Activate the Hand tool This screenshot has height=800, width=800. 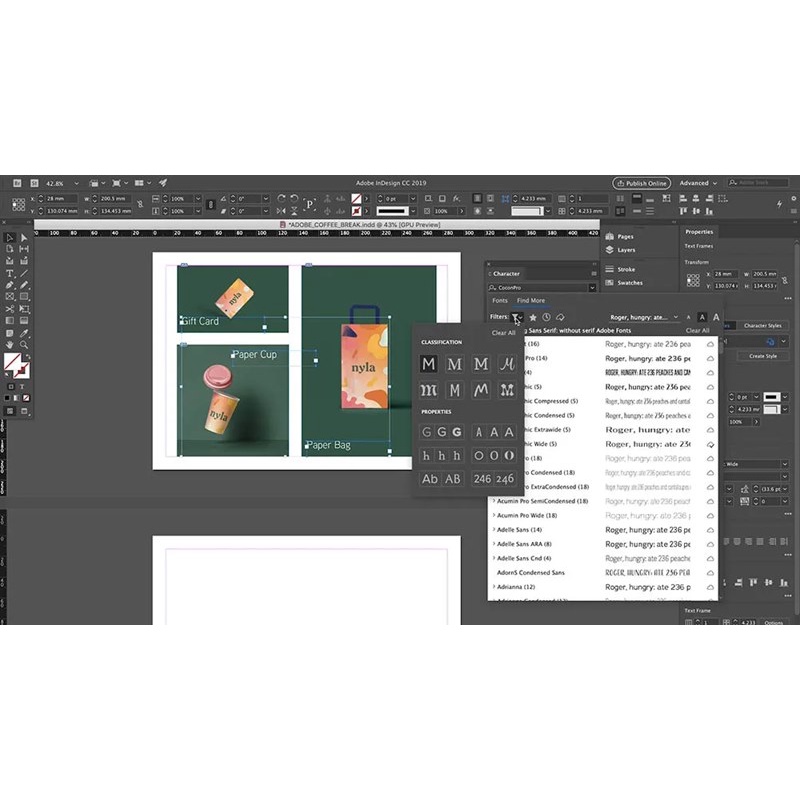point(10,345)
